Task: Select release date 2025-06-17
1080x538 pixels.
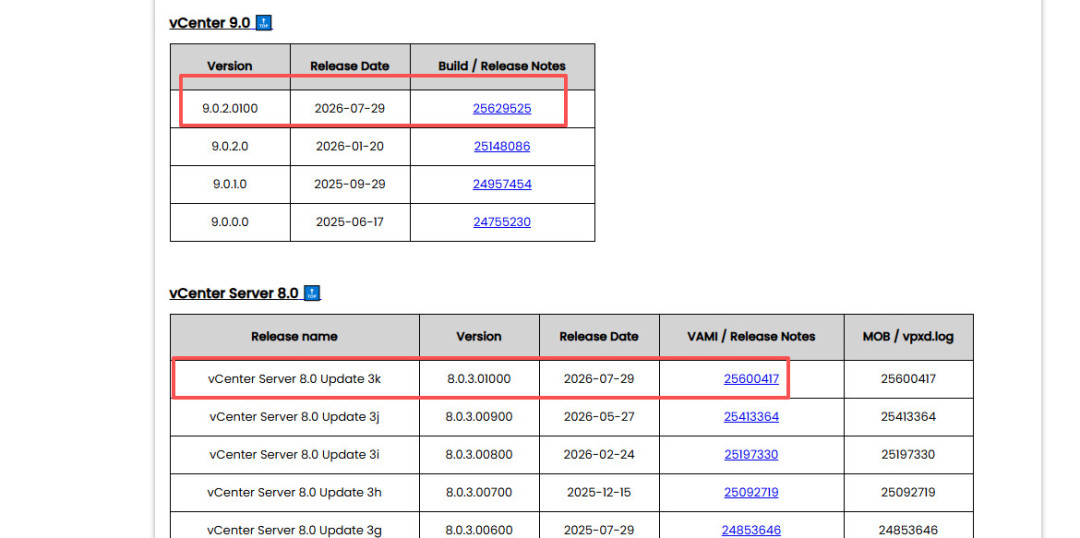Action: tap(350, 222)
